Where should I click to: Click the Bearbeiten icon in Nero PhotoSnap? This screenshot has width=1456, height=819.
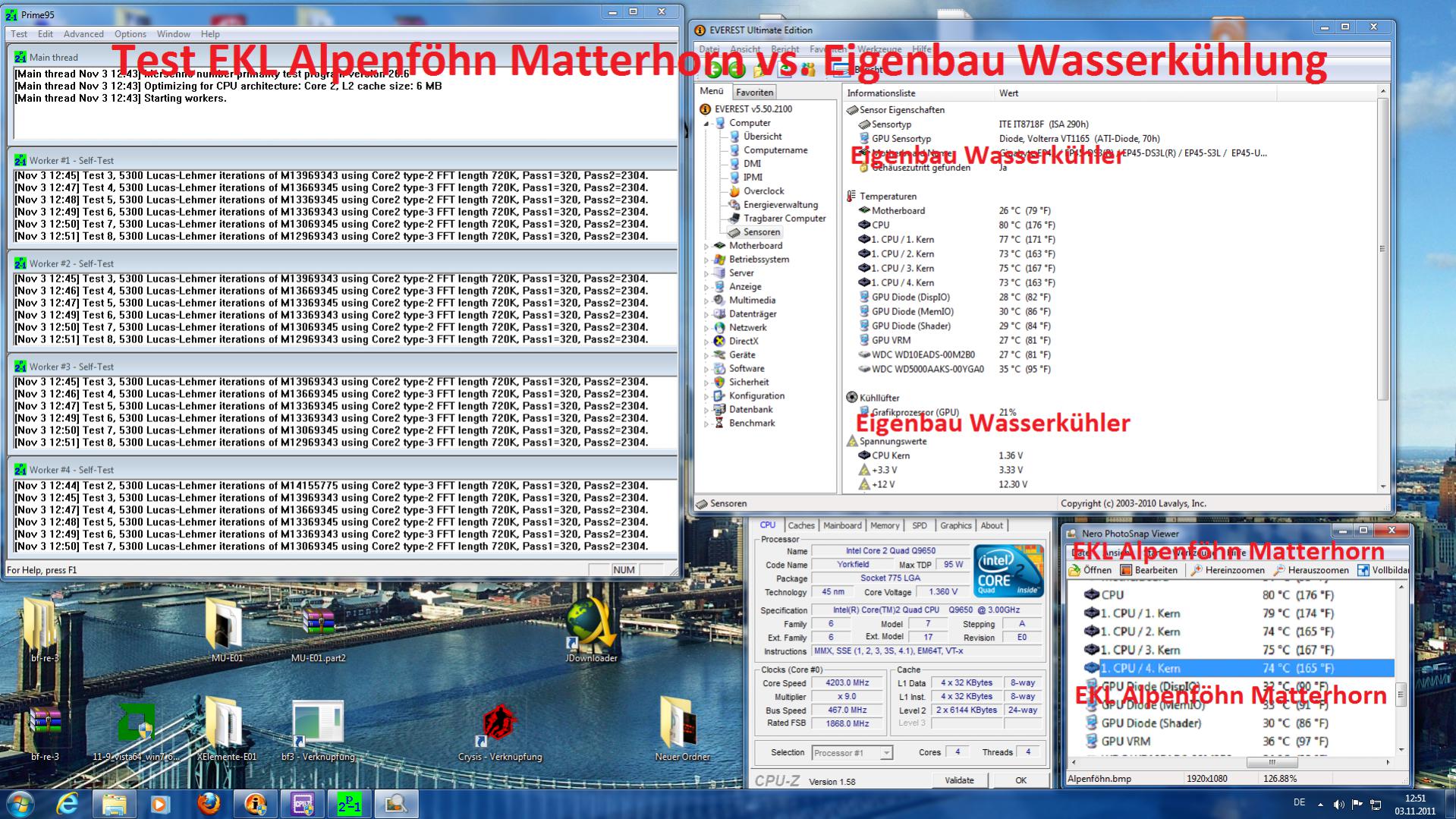pyautogui.click(x=1126, y=570)
